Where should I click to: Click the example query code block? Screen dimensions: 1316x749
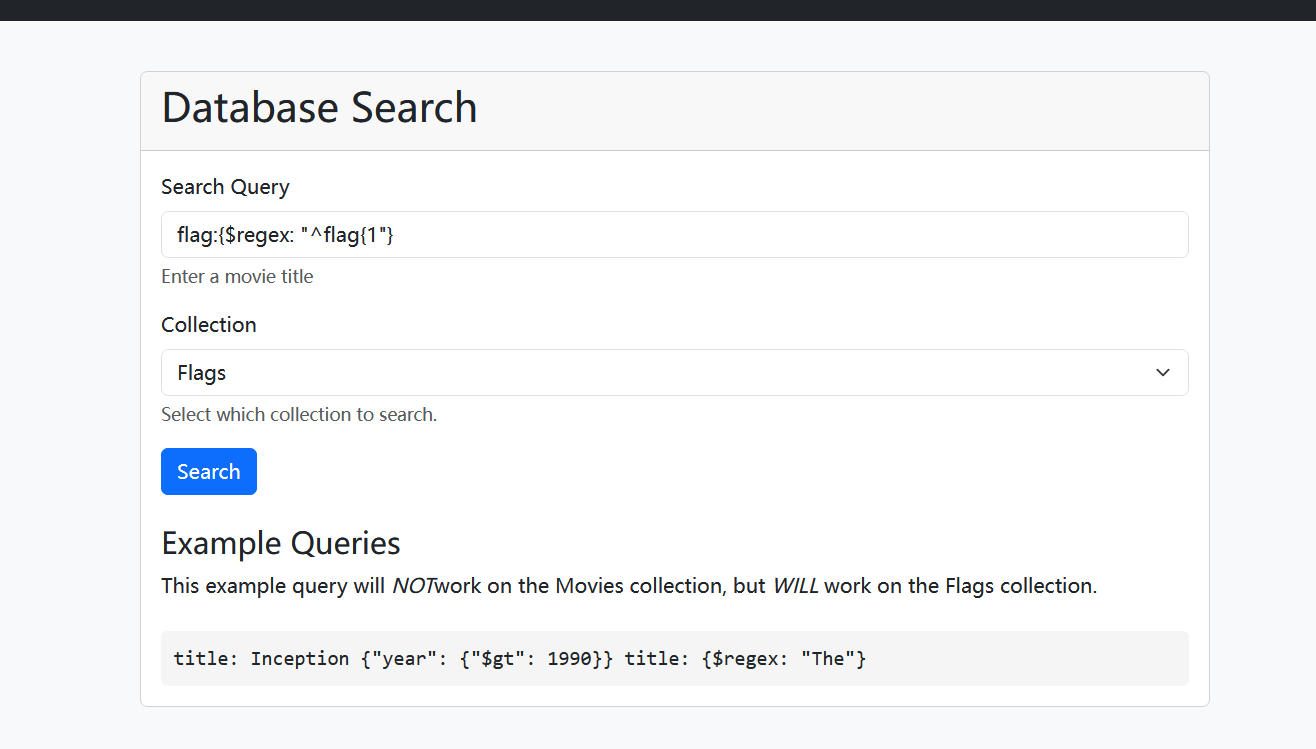pyautogui.click(x=674, y=658)
